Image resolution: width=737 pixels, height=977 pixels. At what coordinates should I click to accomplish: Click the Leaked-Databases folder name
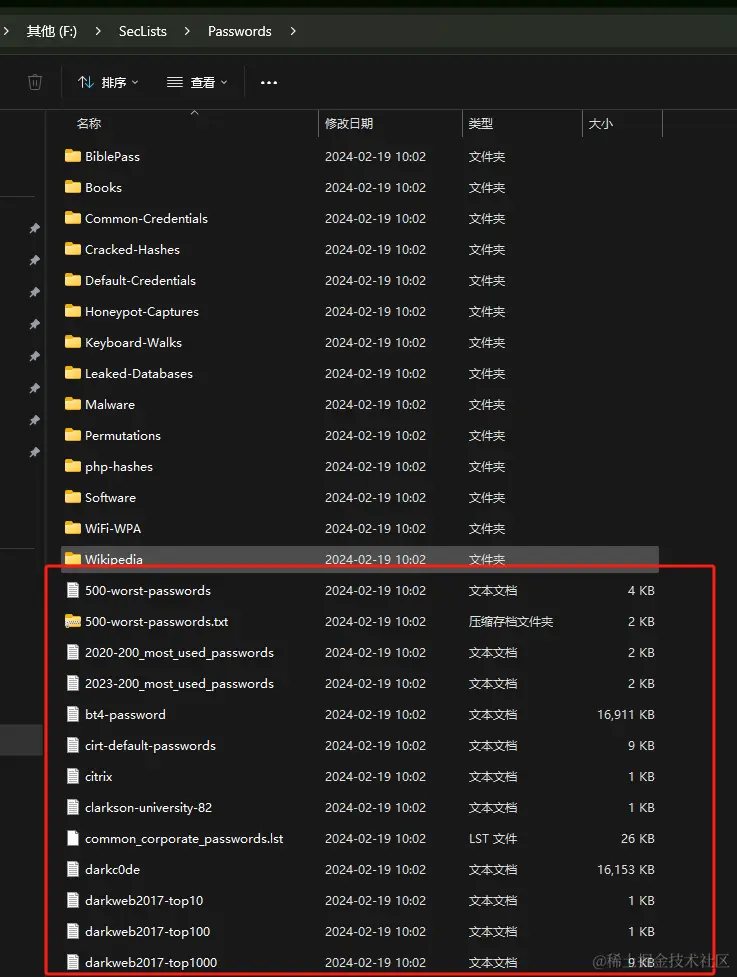pyautogui.click(x=139, y=373)
